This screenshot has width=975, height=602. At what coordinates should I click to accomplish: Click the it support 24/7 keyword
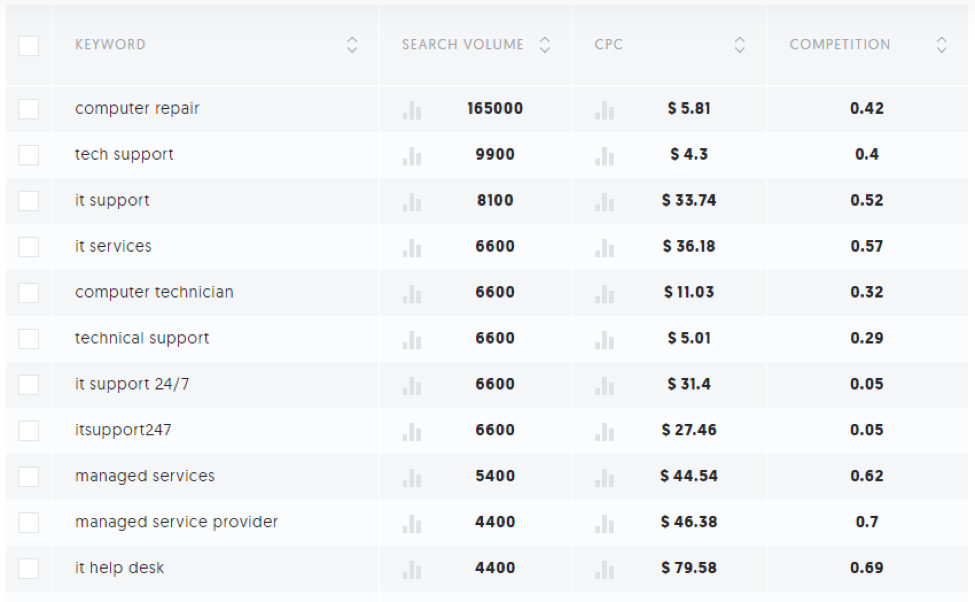132,384
